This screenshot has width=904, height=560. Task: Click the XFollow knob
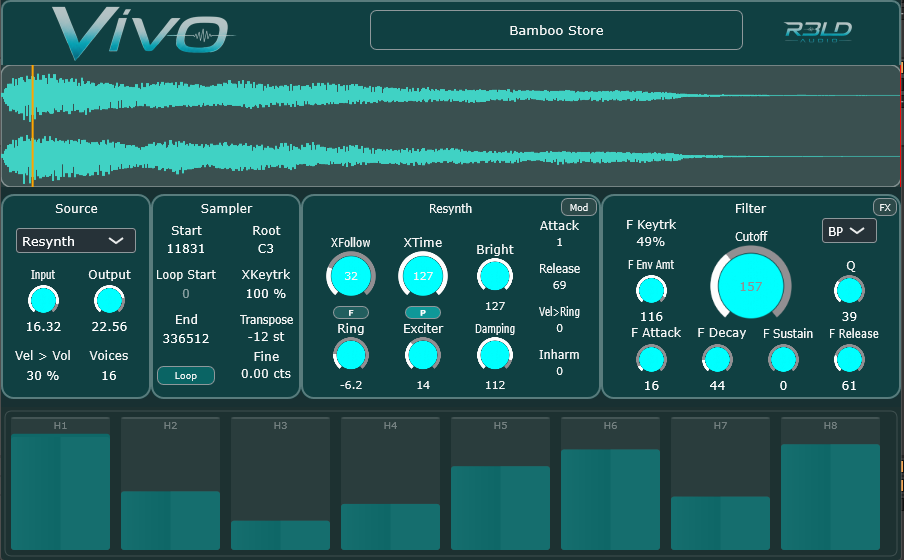pos(351,276)
